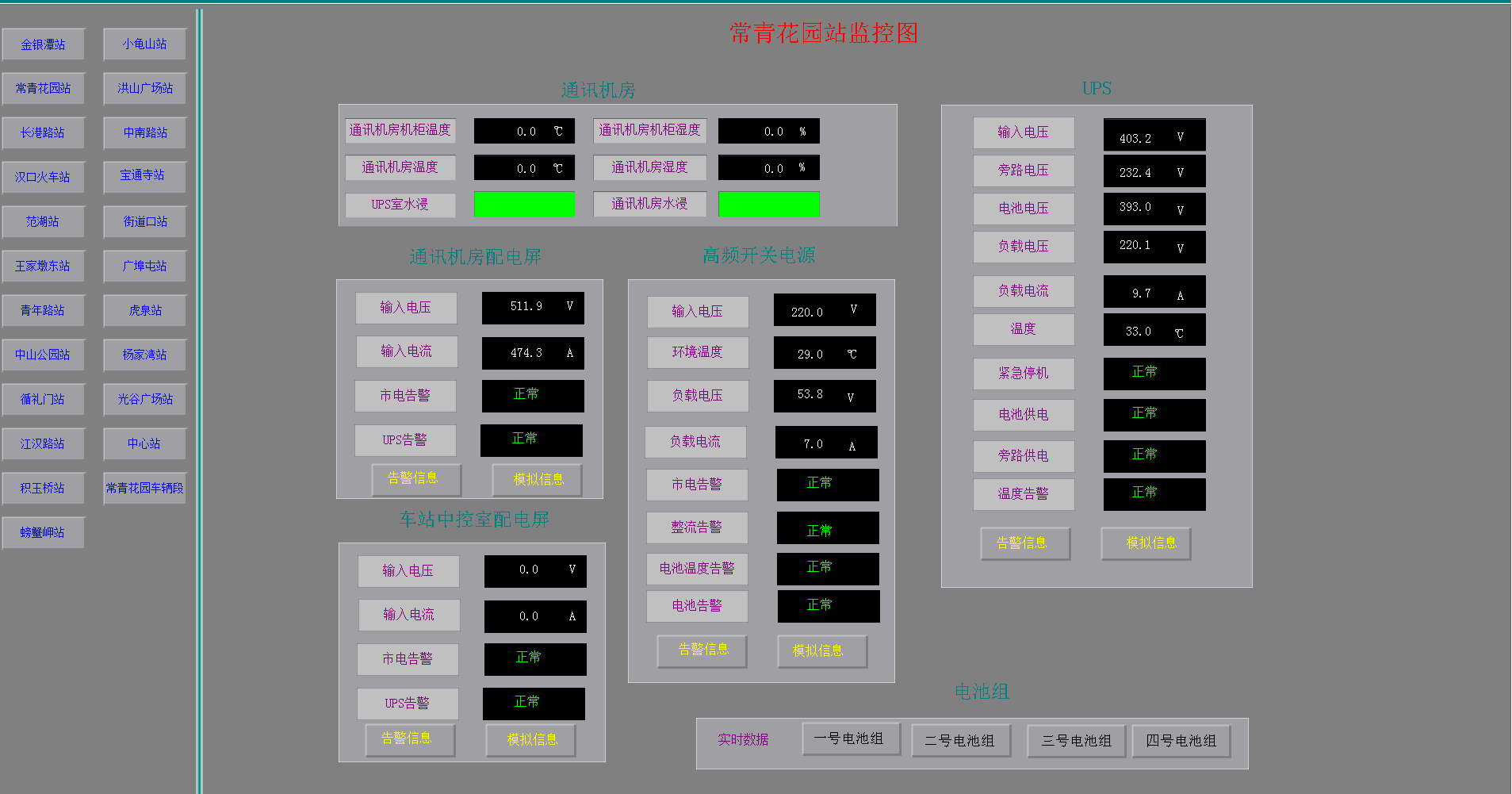Select the 四号电池组 button
Screen dimensions: 1512x794
click(x=1181, y=741)
